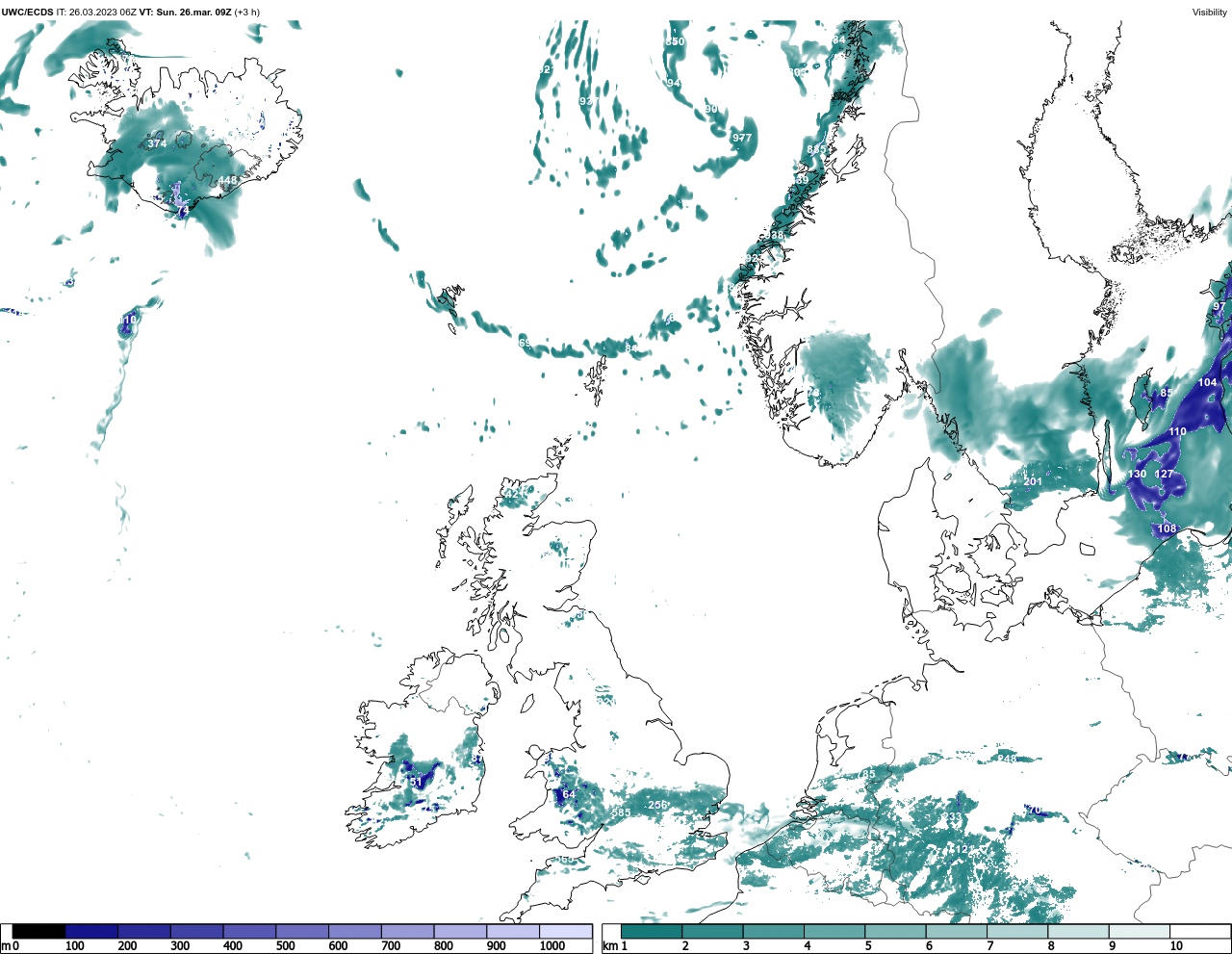Viewport: 1232px width, 954px height.
Task: Click the 100–200 m dark navy legend swatch
Action: [91, 931]
